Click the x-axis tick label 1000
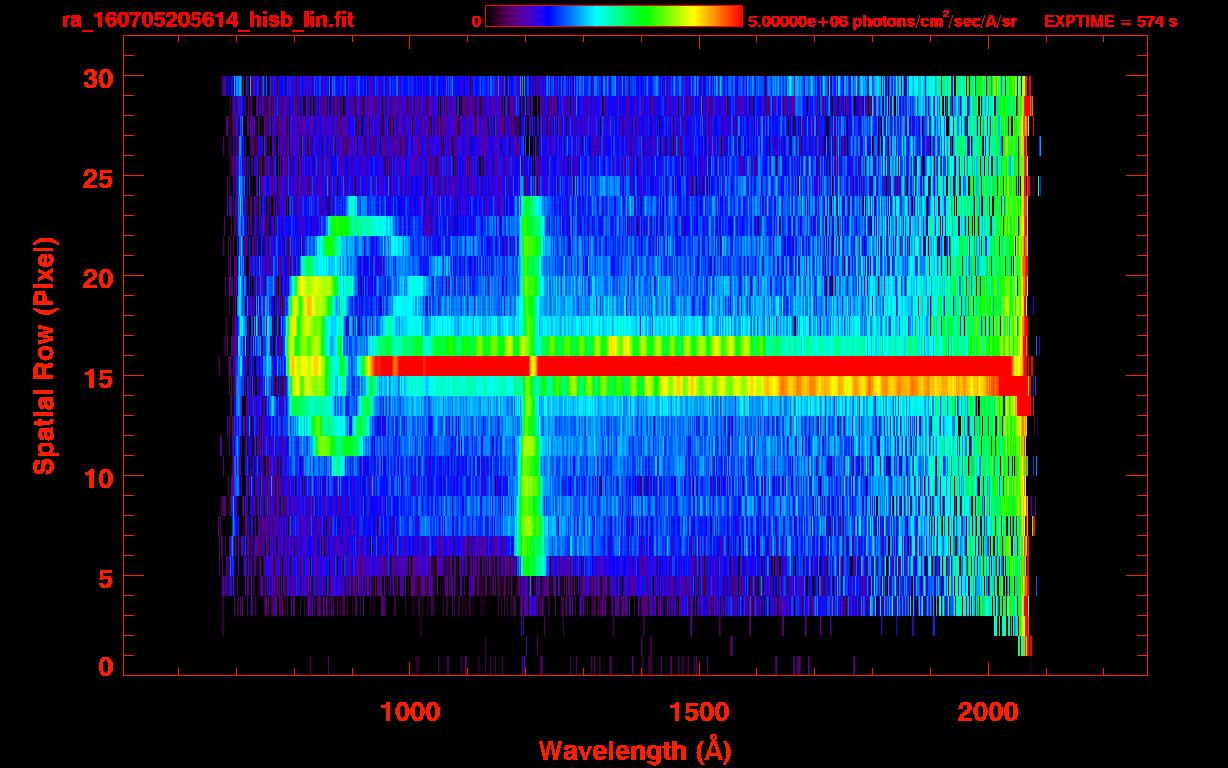The image size is (1228, 768). [x=411, y=712]
